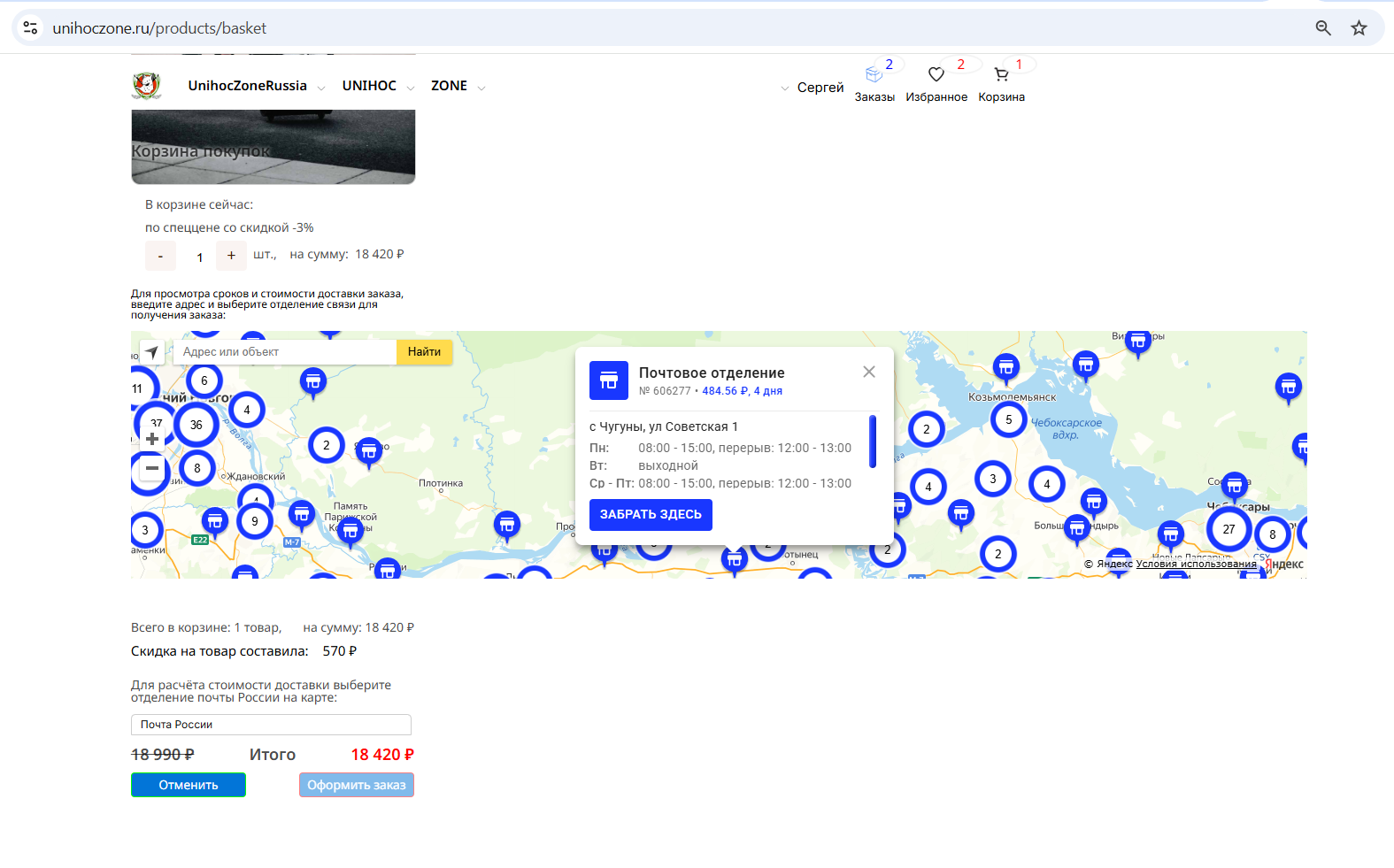The width and height of the screenshot is (1394, 868).
Task: Click the post office pin near Плотинка
Action: (506, 525)
